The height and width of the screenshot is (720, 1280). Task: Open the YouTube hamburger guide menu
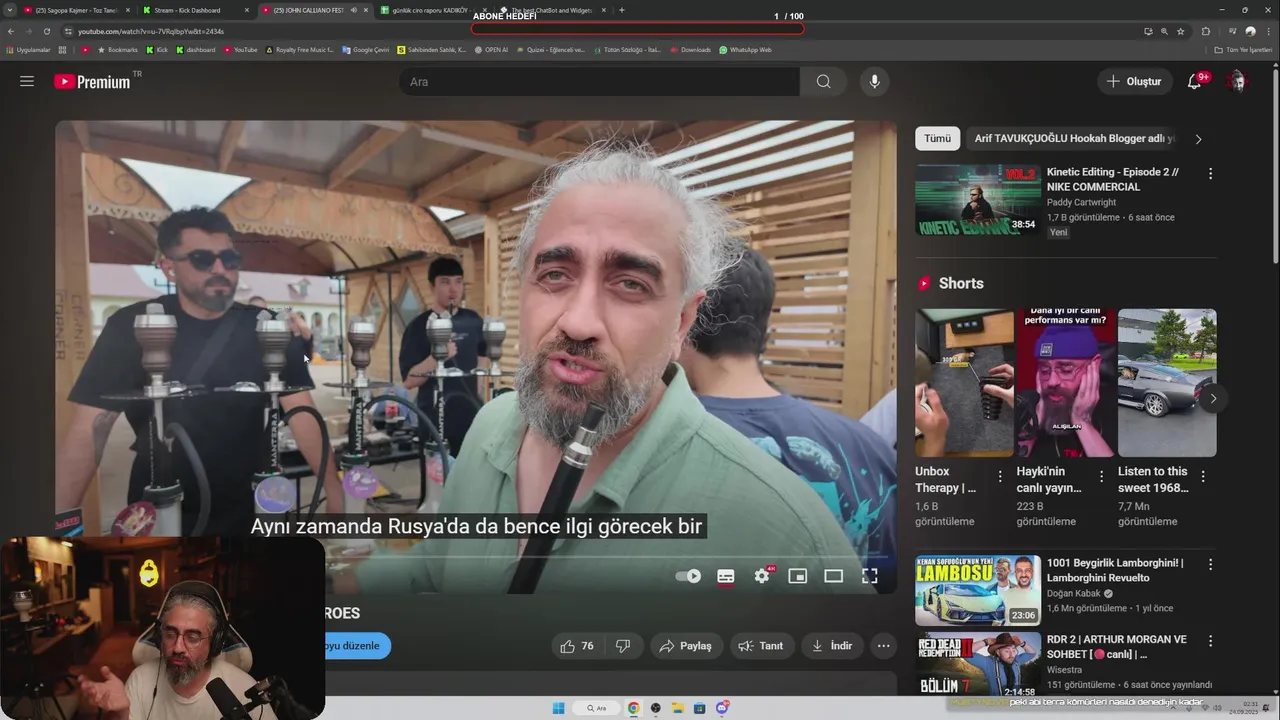pyautogui.click(x=27, y=81)
